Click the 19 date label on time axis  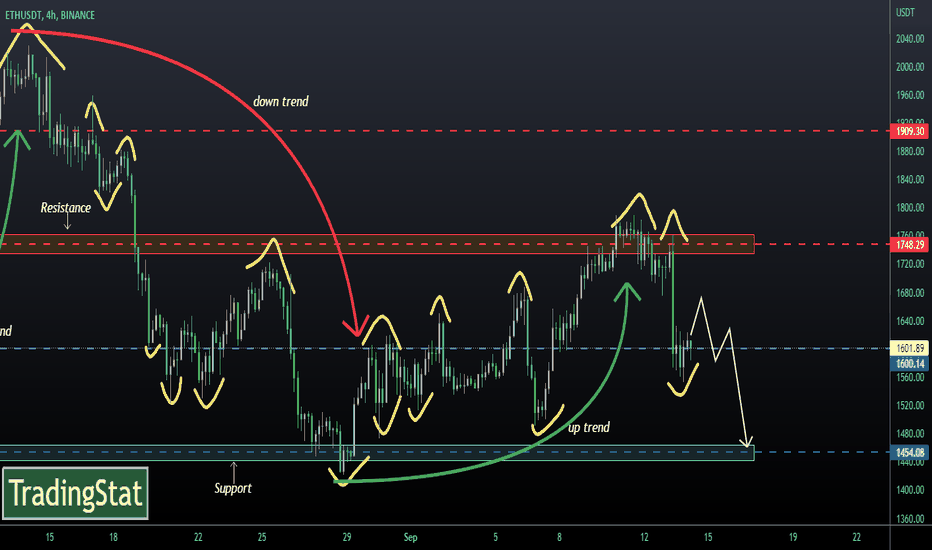(x=792, y=537)
